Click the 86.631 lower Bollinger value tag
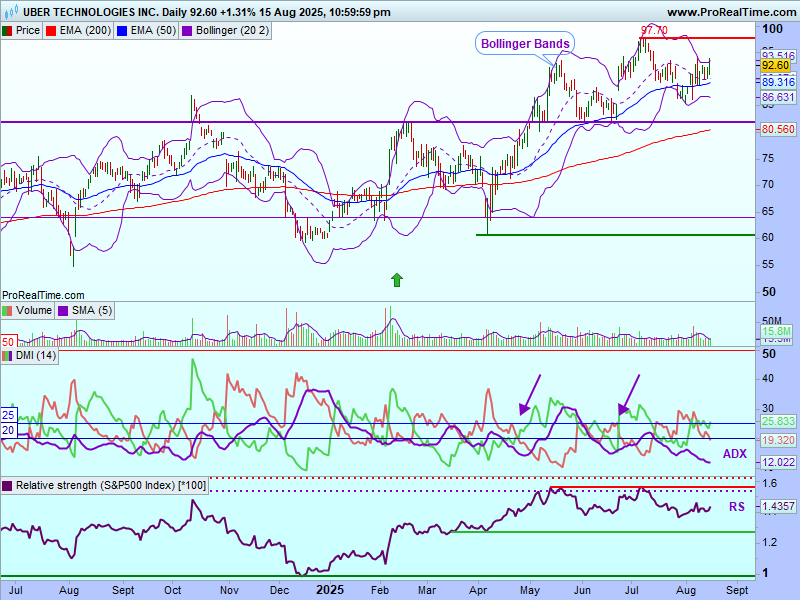 [778, 97]
